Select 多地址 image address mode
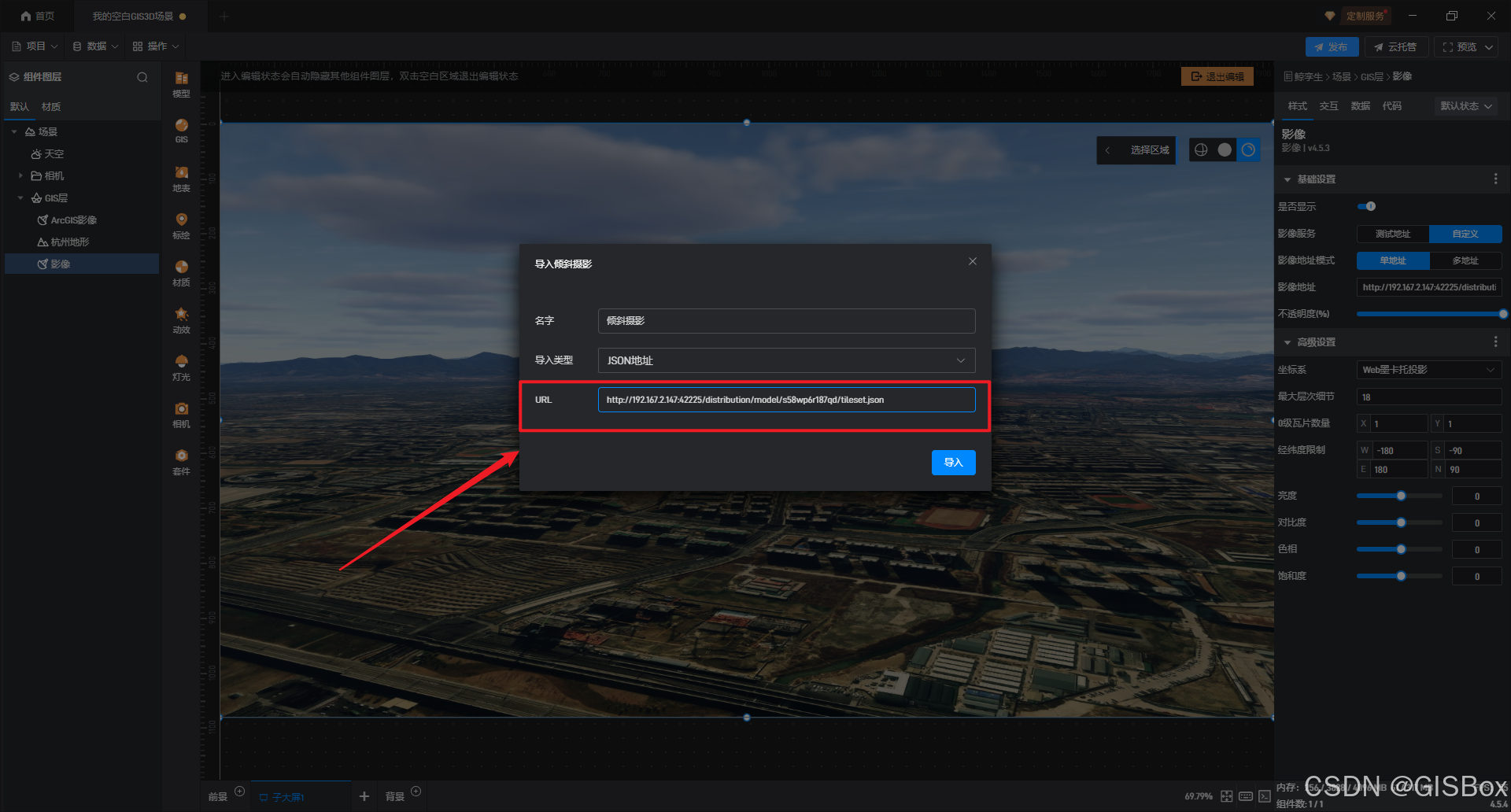The height and width of the screenshot is (812, 1511). tap(1465, 260)
